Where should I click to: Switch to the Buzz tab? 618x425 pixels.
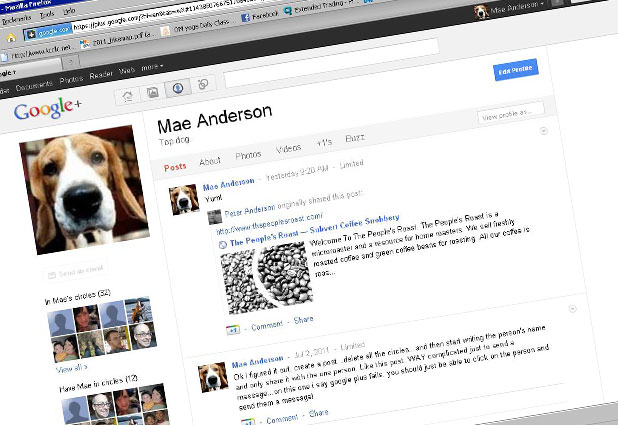coord(355,138)
